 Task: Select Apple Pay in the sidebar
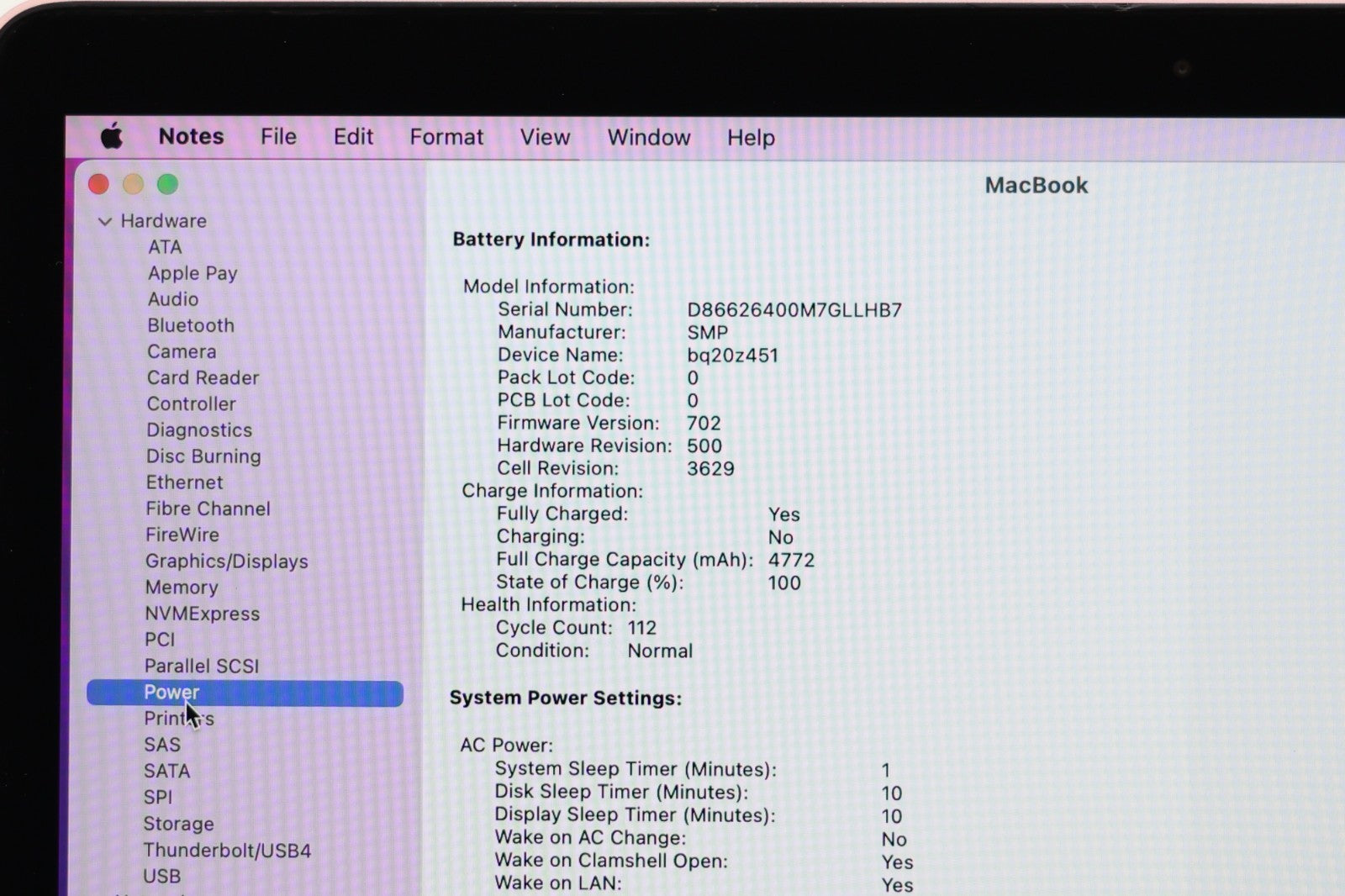[193, 273]
